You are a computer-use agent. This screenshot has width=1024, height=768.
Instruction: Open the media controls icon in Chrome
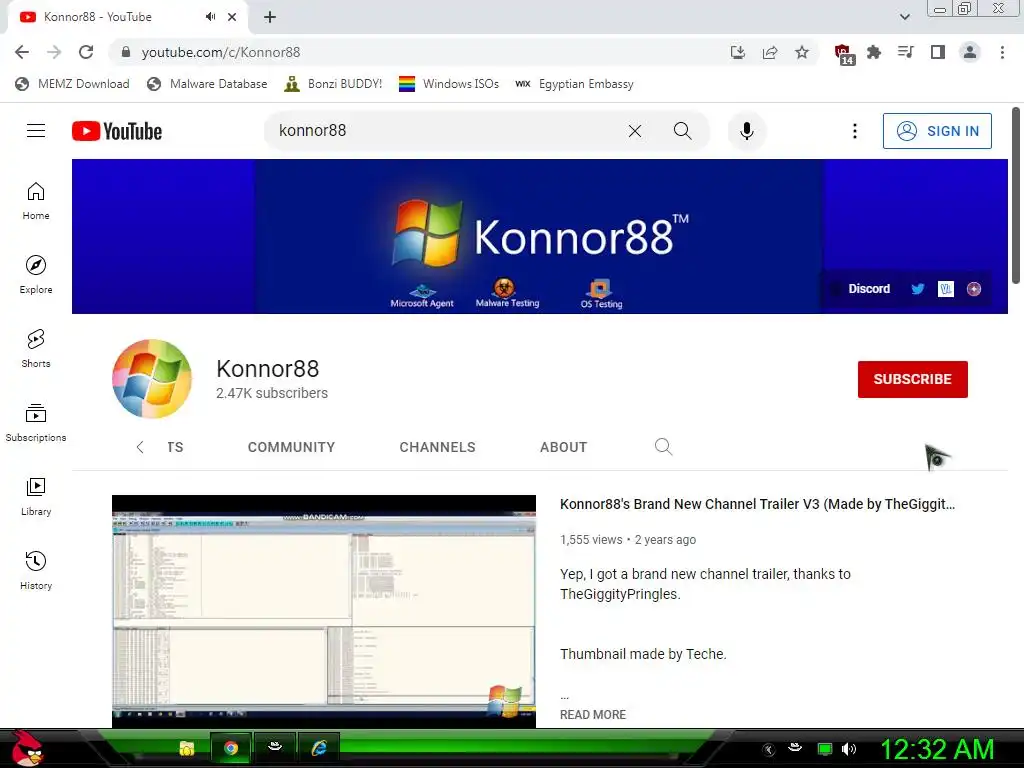(x=906, y=52)
